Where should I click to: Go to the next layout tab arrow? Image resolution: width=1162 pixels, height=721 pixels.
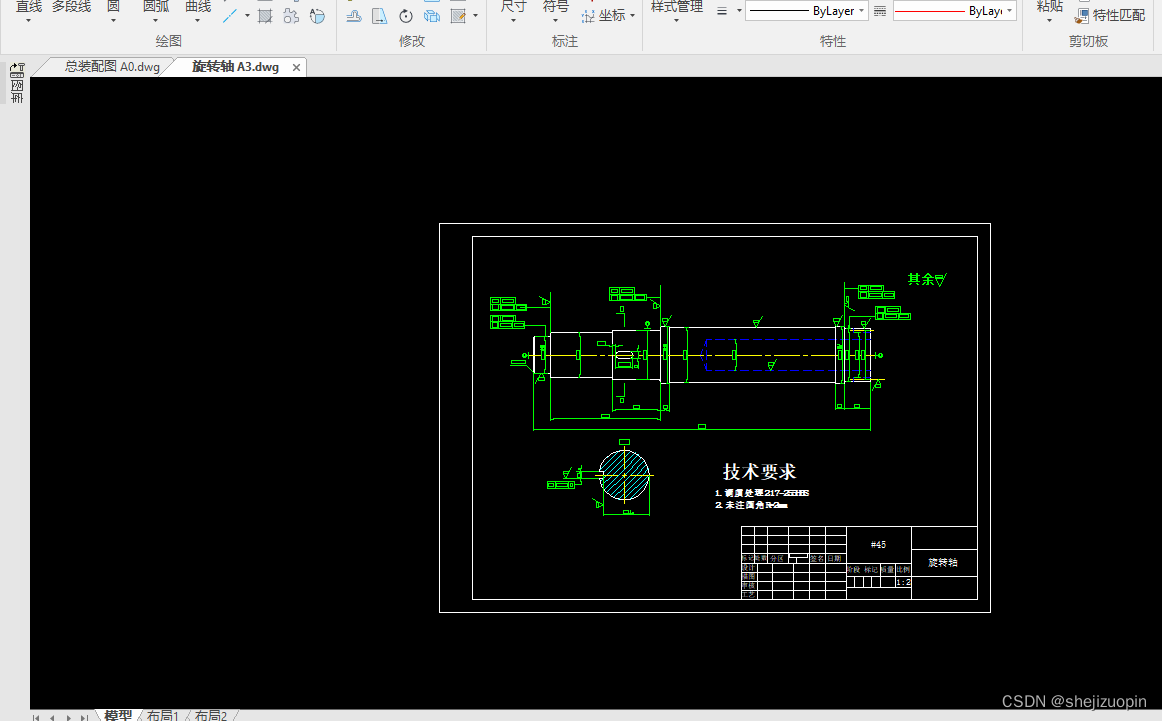click(68, 717)
